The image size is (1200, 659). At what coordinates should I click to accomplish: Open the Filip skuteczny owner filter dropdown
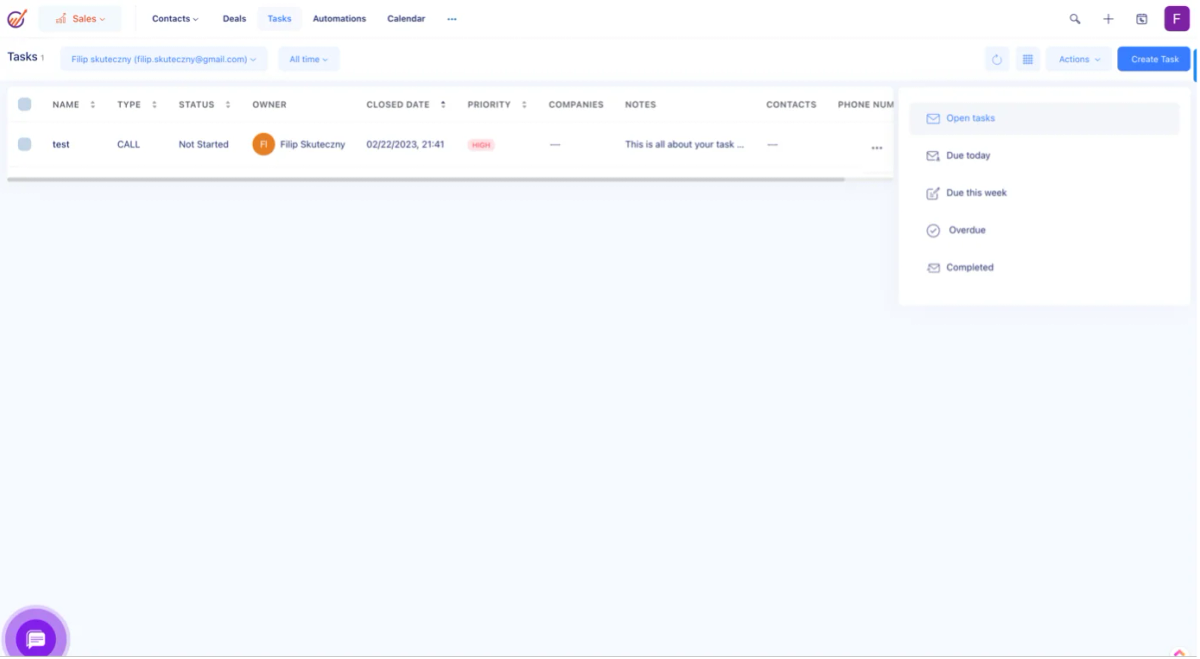(x=164, y=59)
